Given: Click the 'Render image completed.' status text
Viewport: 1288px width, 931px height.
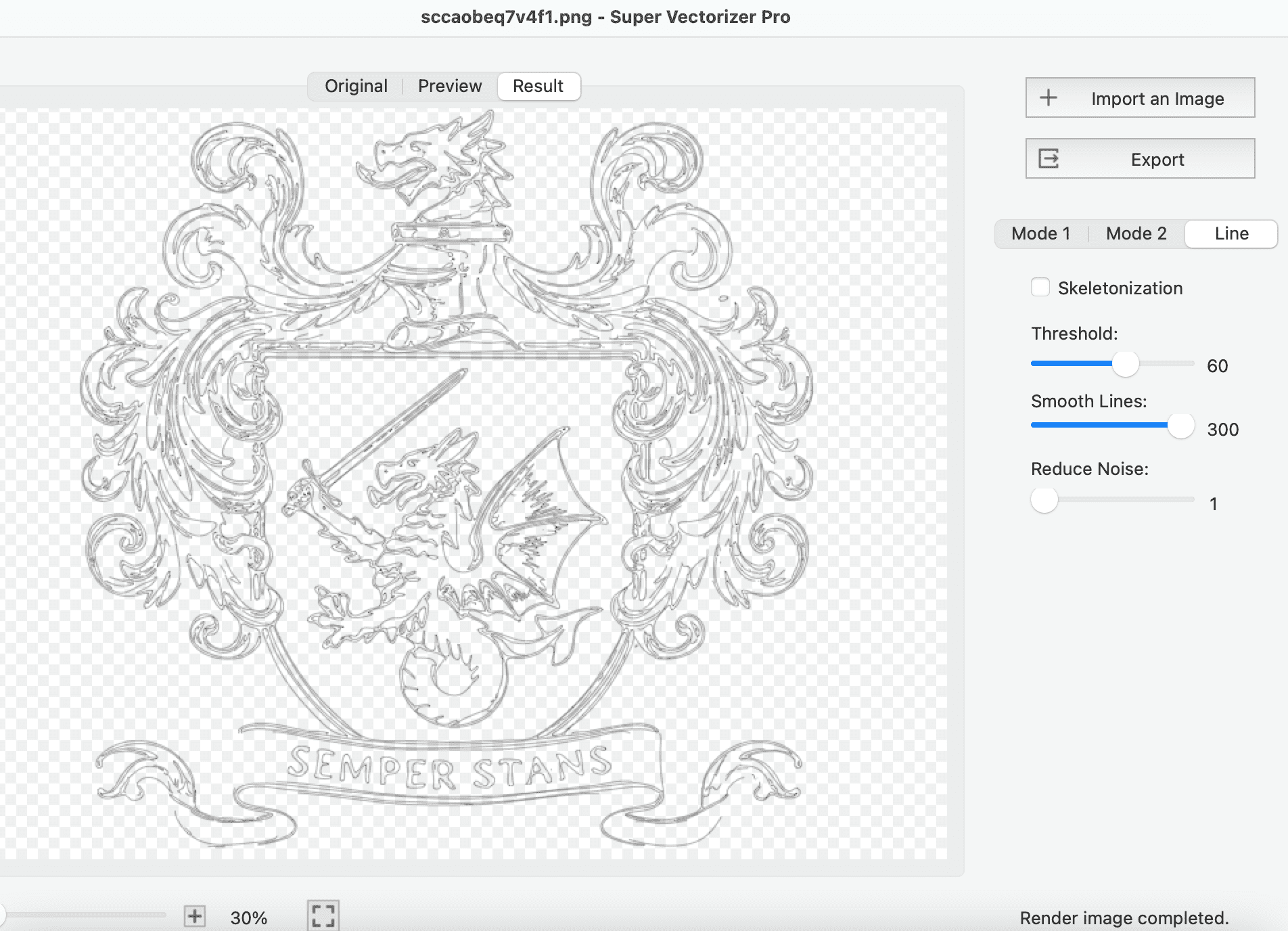Looking at the screenshot, I should pyautogui.click(x=1124, y=918).
